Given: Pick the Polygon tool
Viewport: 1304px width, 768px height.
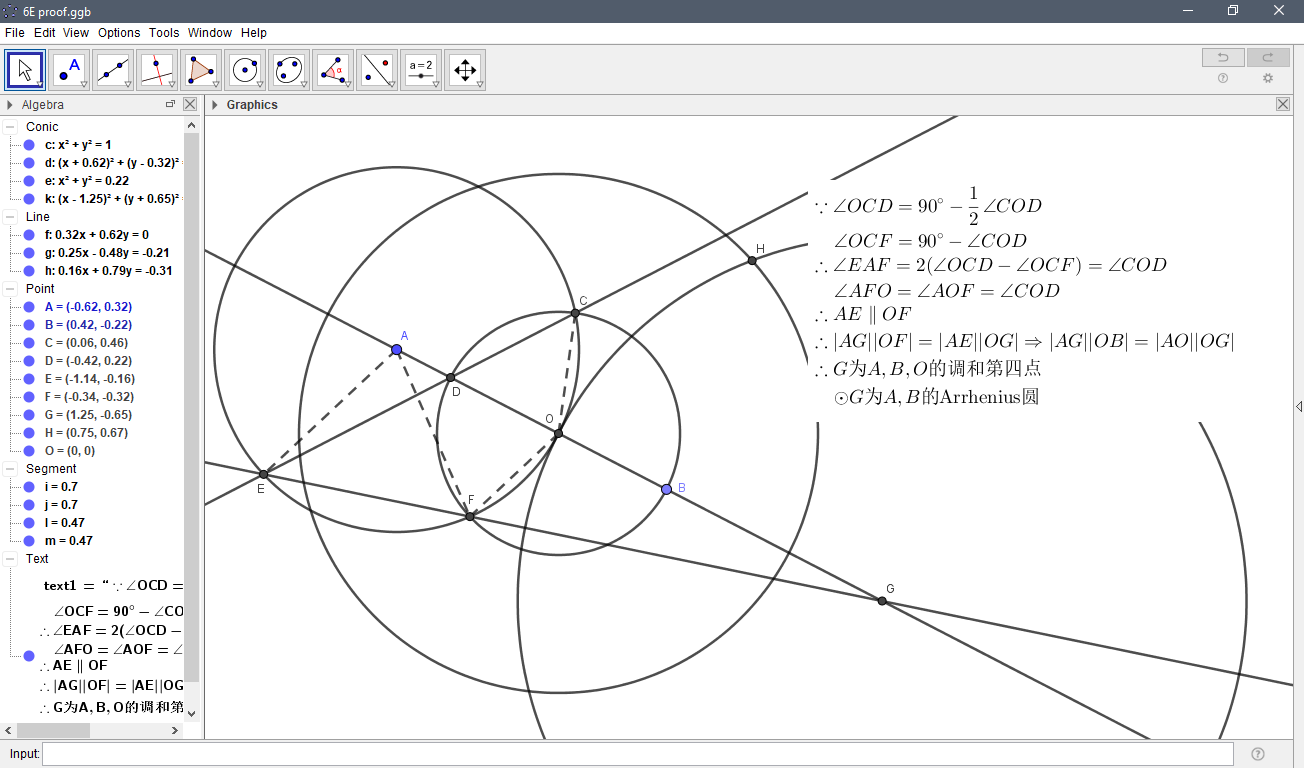Looking at the screenshot, I should point(201,70).
